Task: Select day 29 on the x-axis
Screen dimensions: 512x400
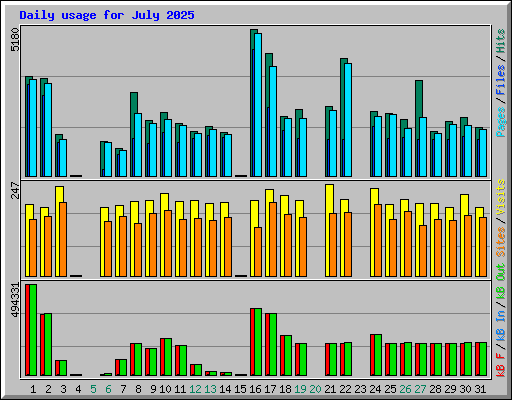Action: pyautogui.click(x=450, y=389)
